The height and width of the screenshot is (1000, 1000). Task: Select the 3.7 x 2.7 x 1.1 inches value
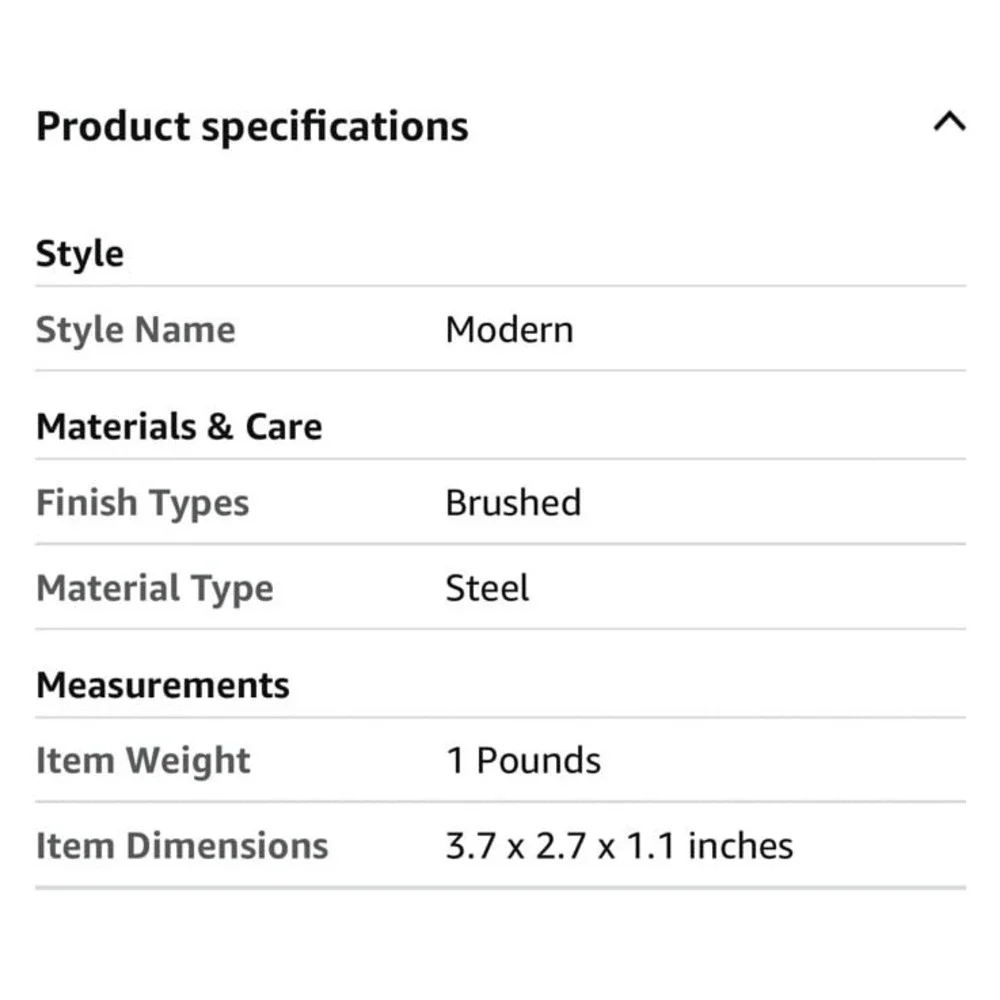tap(619, 846)
